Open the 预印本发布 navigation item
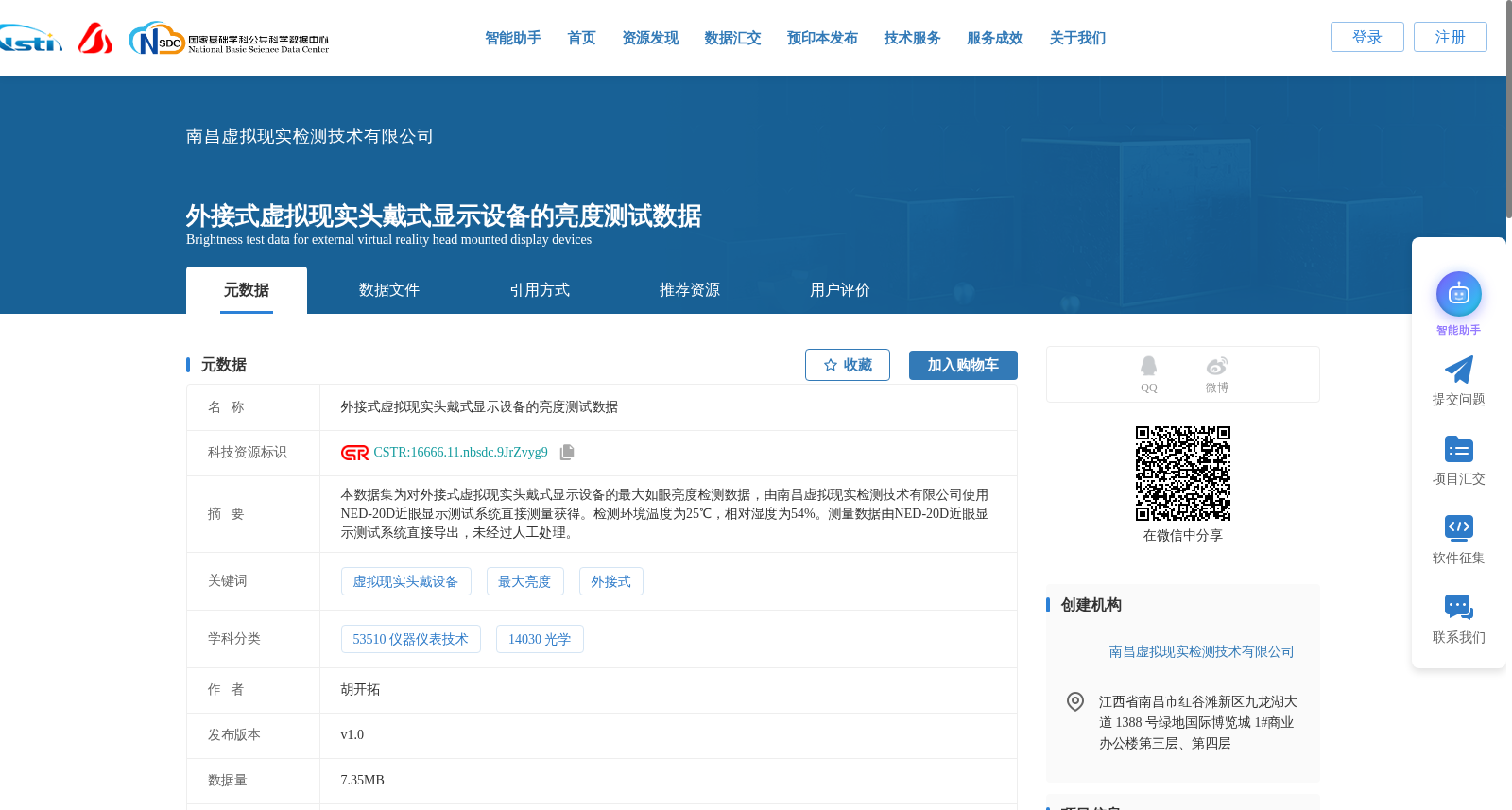This screenshot has height=810, width=1512. coord(822,38)
